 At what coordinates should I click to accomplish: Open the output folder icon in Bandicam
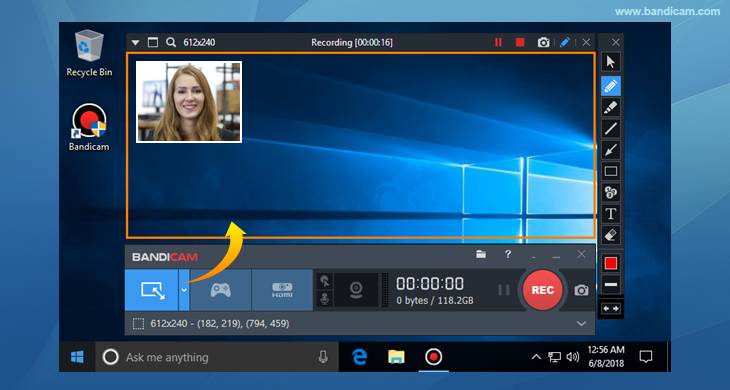pos(481,255)
